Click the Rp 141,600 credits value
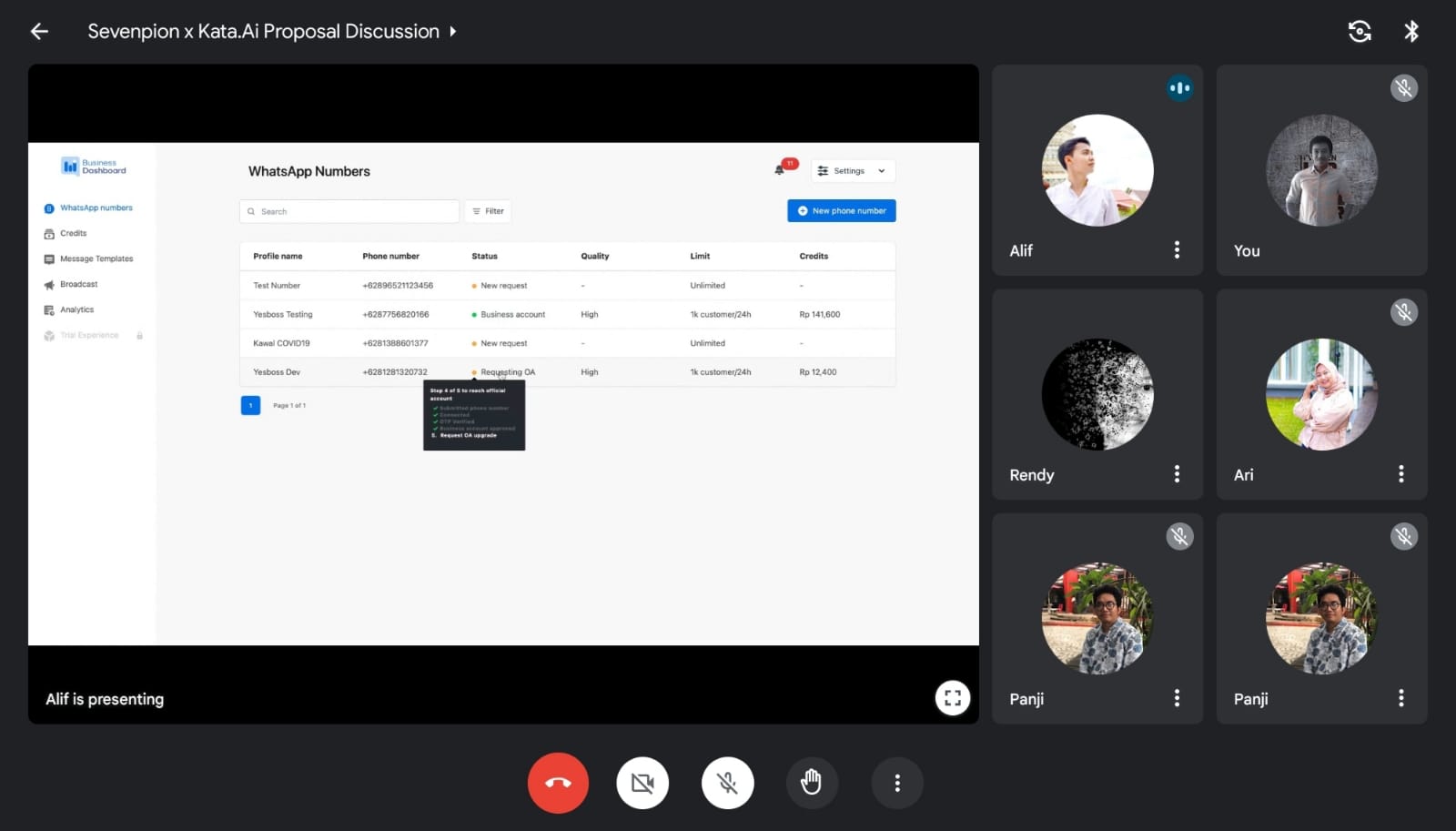The height and width of the screenshot is (831, 1456). (x=820, y=315)
